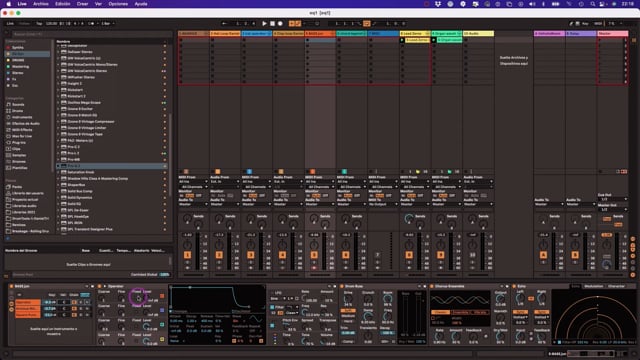Select Pro-Q 3 in browser list
640x360 pixels.
[x=111, y=166]
